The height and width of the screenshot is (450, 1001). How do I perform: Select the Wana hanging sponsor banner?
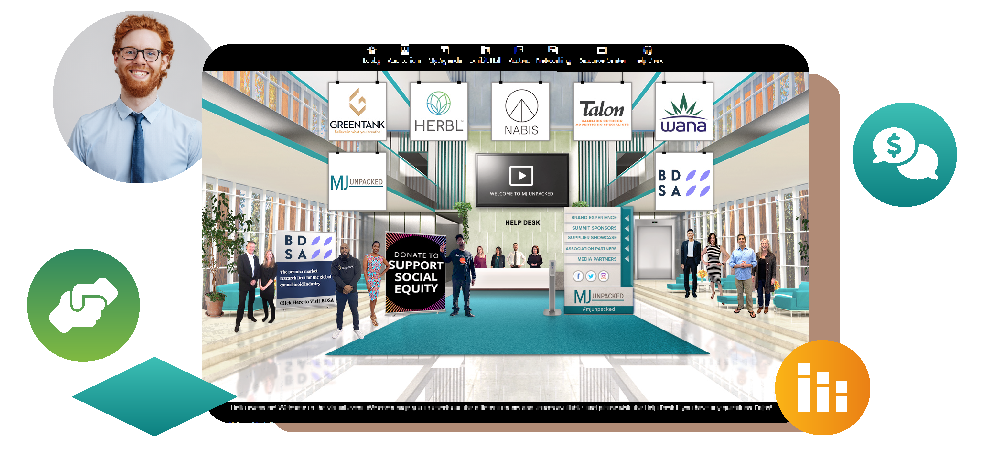click(684, 112)
